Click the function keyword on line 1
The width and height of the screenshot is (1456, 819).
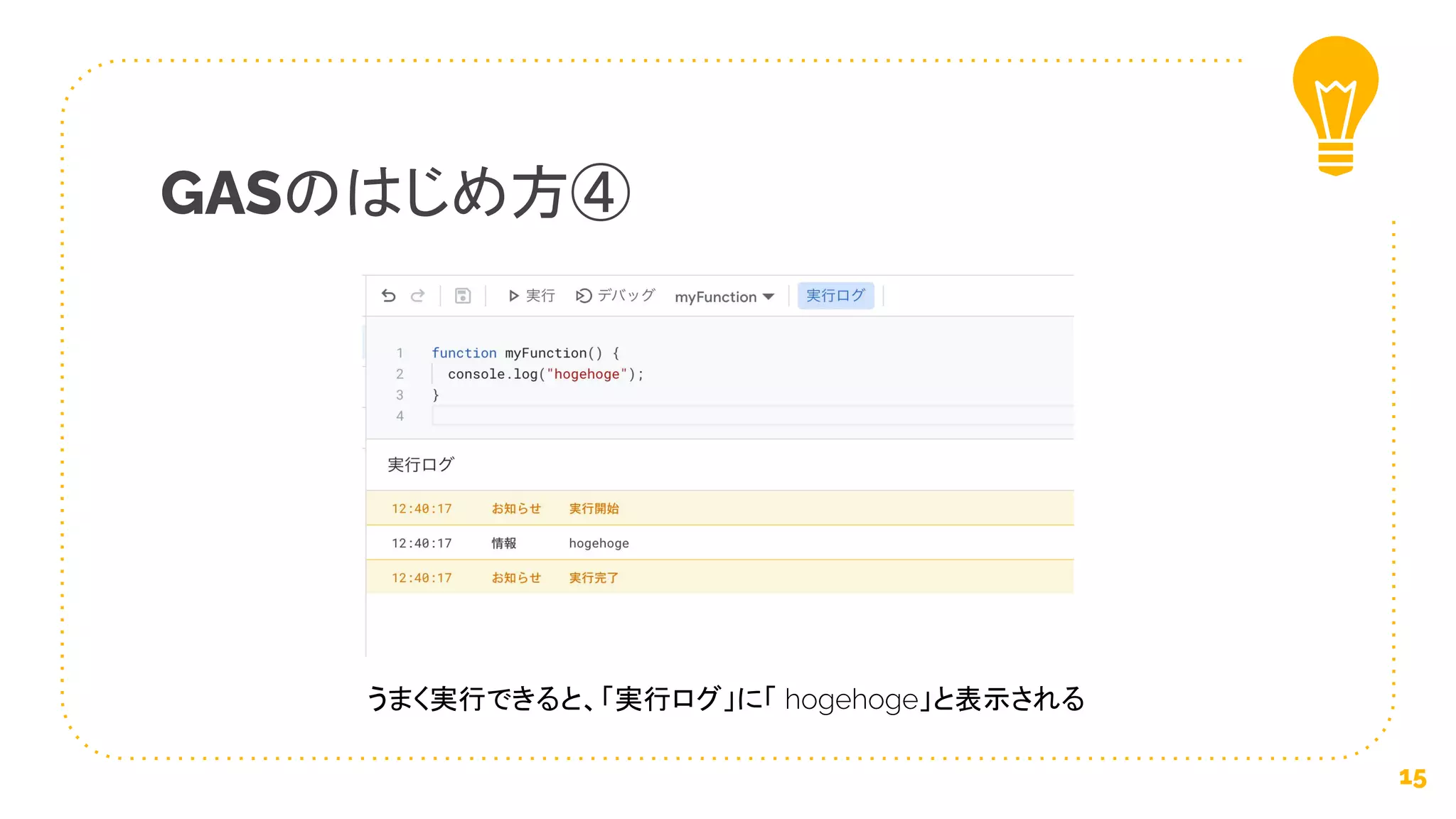tap(464, 353)
